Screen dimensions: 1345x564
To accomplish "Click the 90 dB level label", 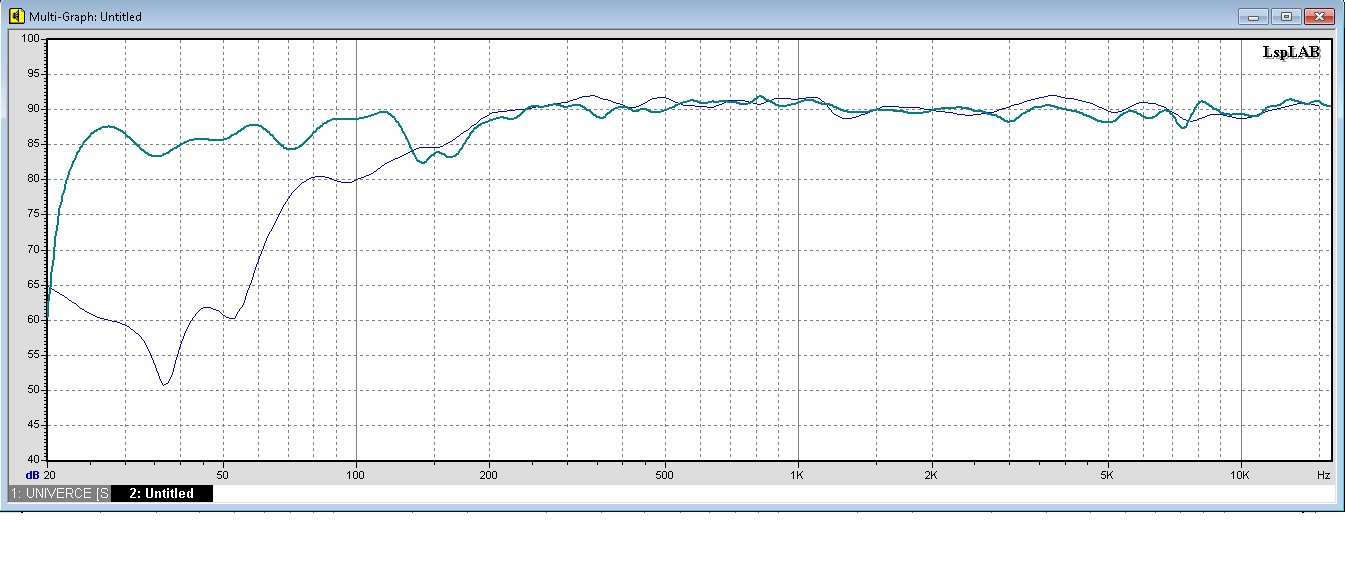I will pos(32,109).
